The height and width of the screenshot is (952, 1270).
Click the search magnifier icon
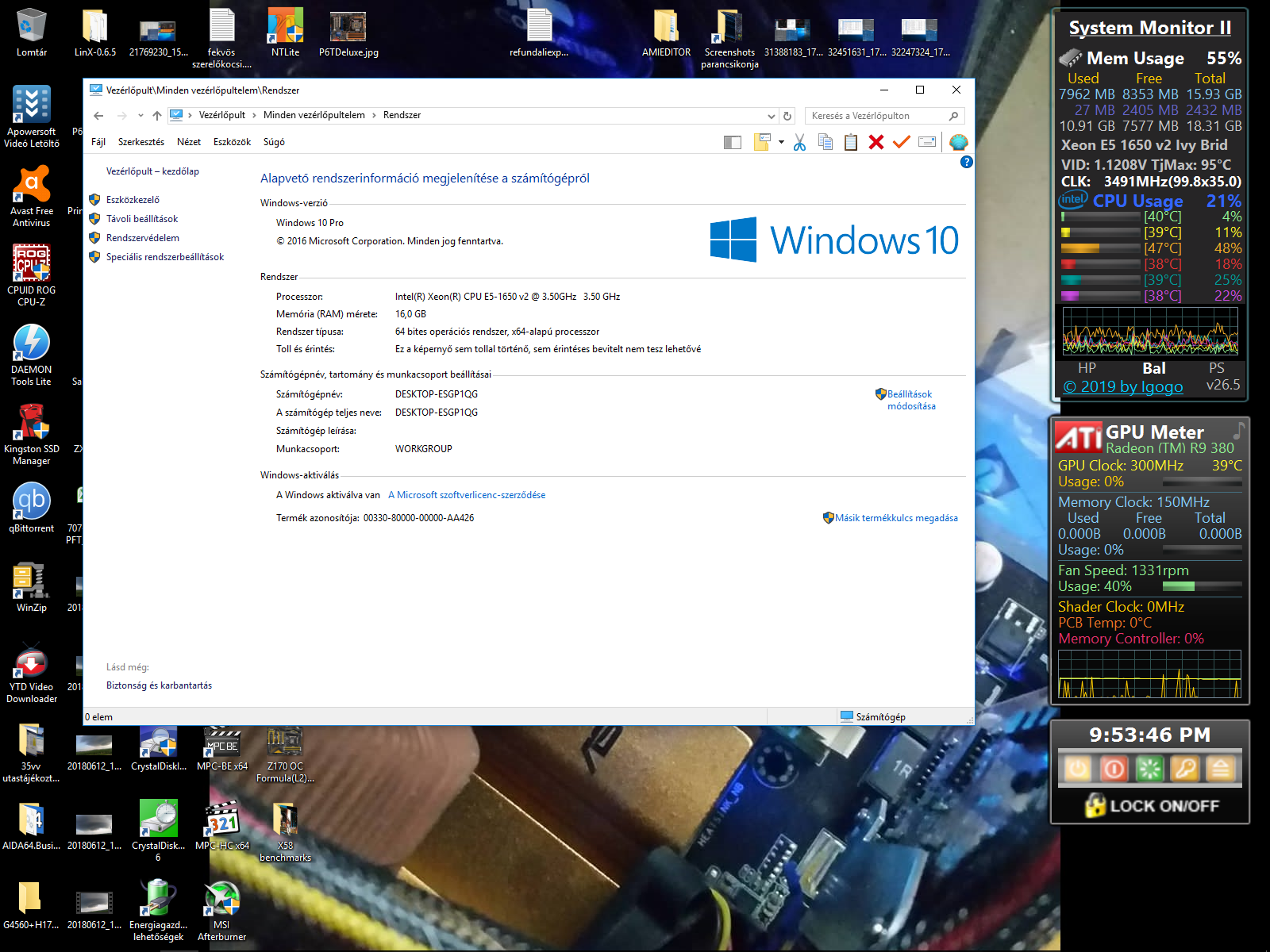point(954,116)
